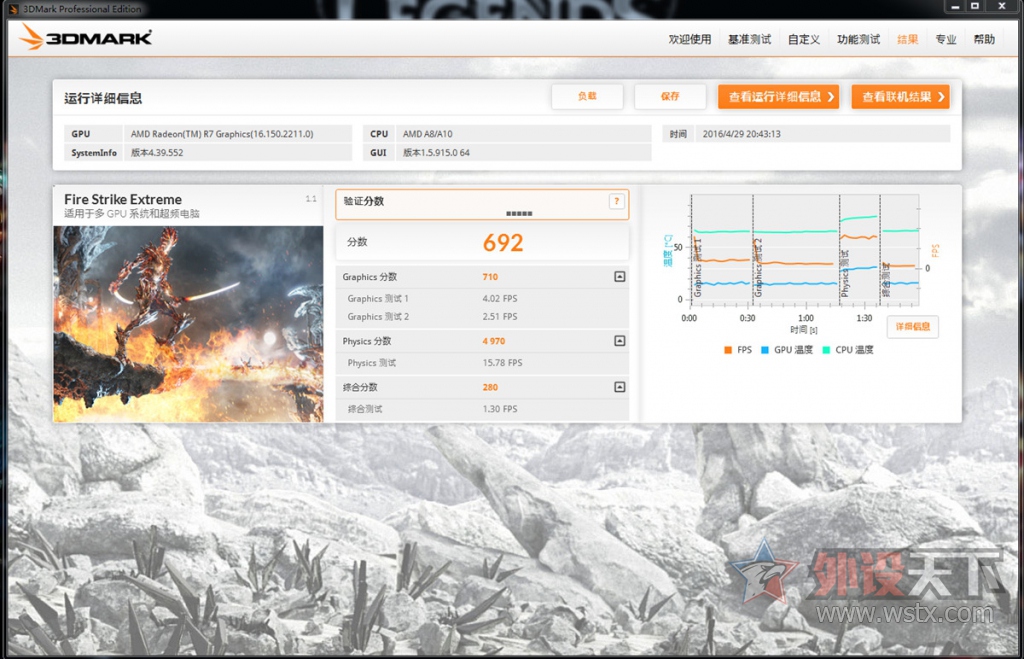This screenshot has width=1024, height=659.
Task: Click the 运行详细信息 panel heading
Action: pyautogui.click(x=103, y=99)
